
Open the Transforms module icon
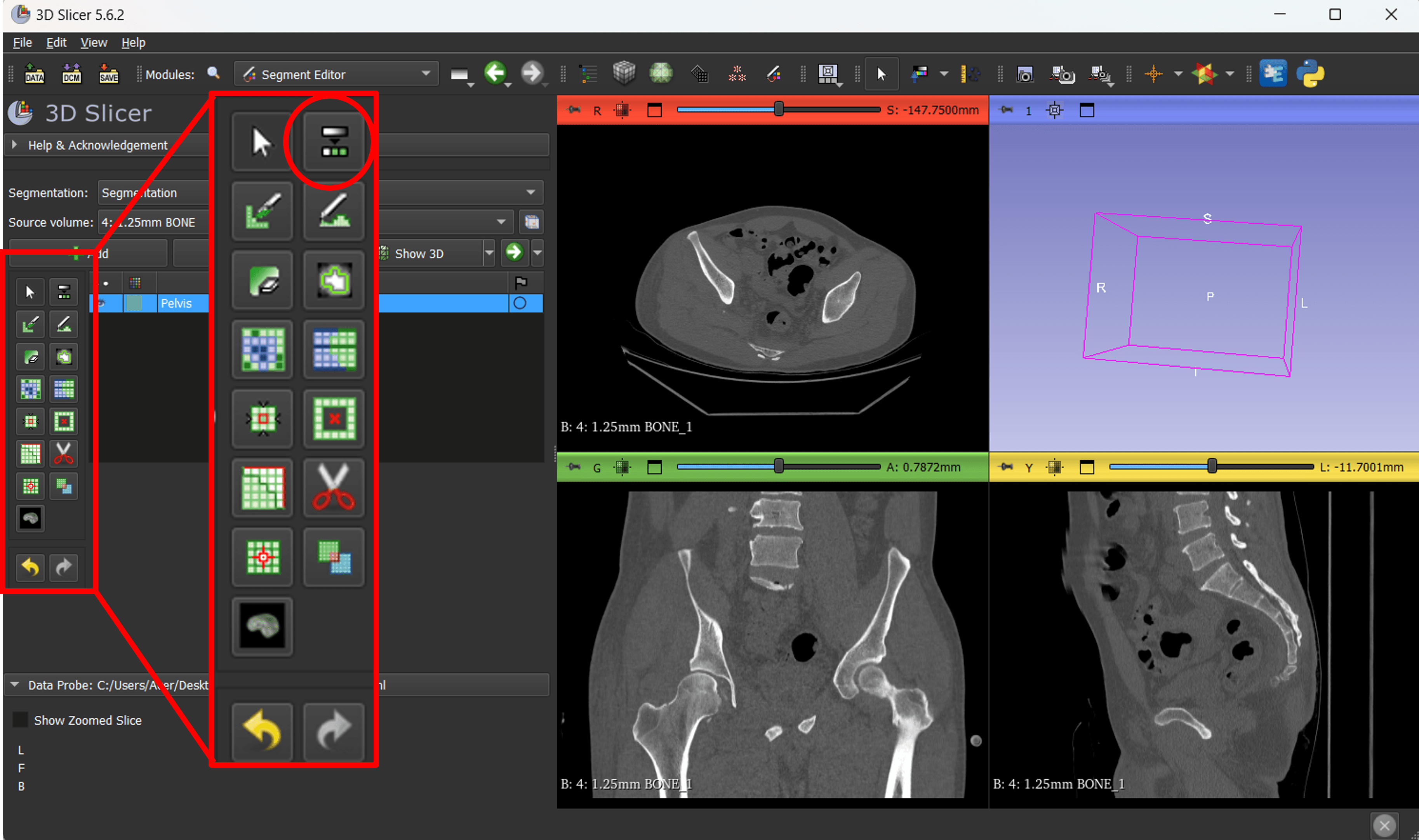(x=699, y=73)
